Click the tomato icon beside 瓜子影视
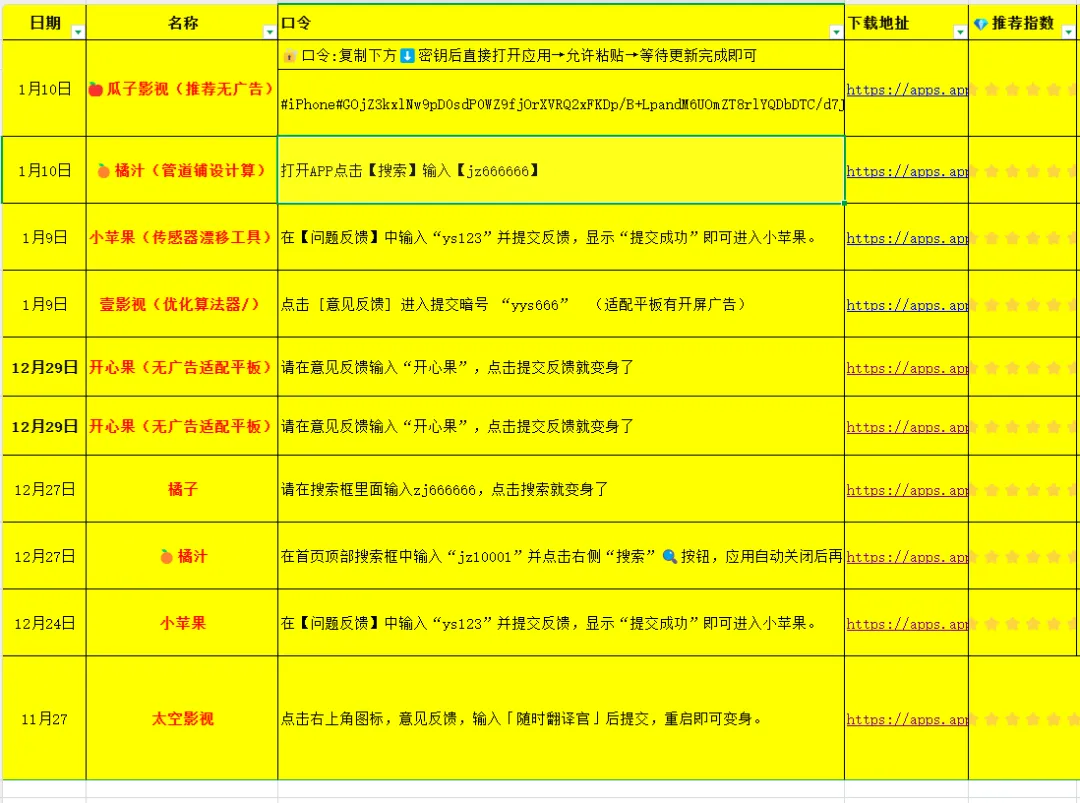This screenshot has height=803, width=1080. click(96, 89)
